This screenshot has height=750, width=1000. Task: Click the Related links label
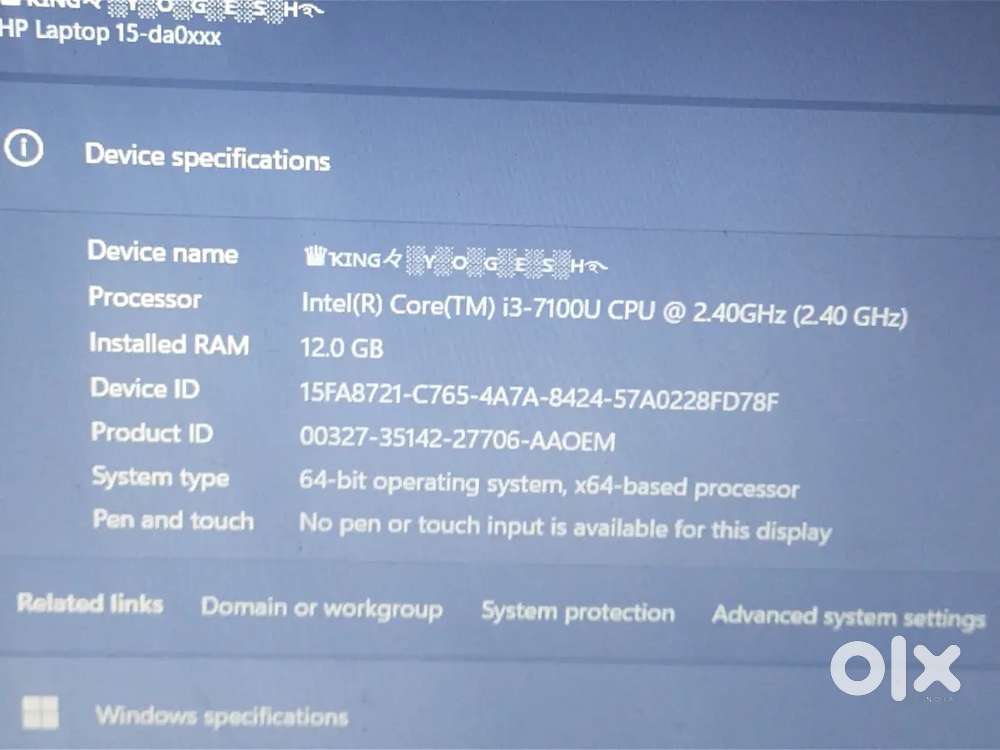coord(90,603)
